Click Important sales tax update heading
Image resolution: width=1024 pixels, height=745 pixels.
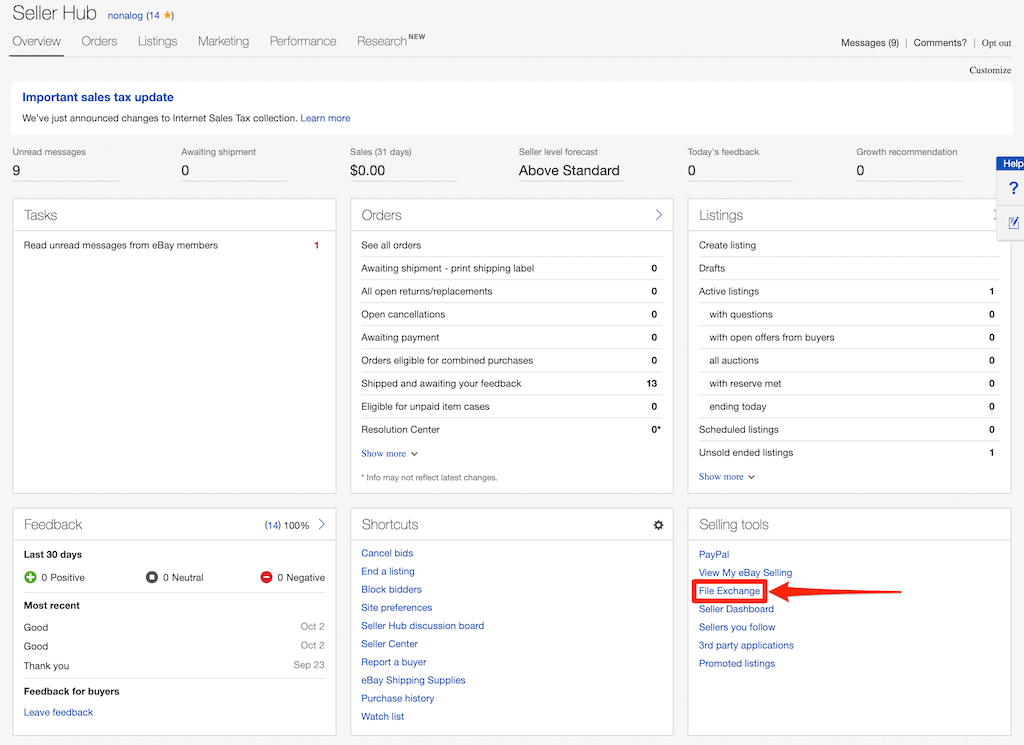pyautogui.click(x=98, y=97)
